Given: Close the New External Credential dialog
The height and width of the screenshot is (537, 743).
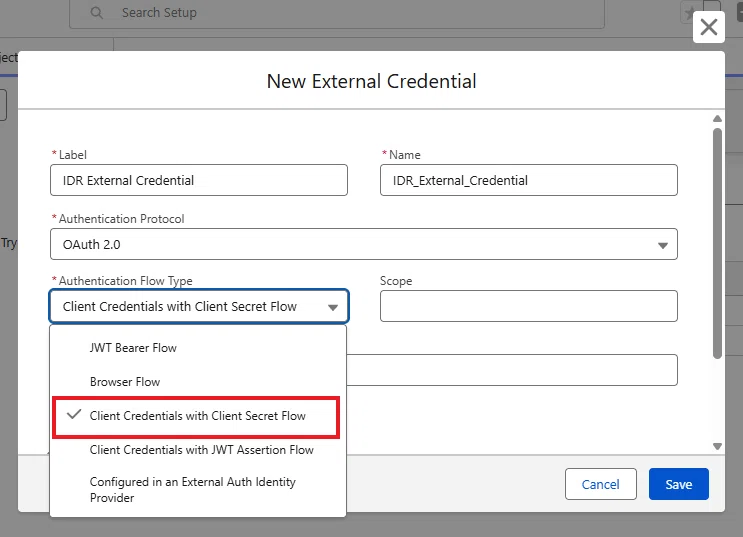Looking at the screenshot, I should point(708,27).
